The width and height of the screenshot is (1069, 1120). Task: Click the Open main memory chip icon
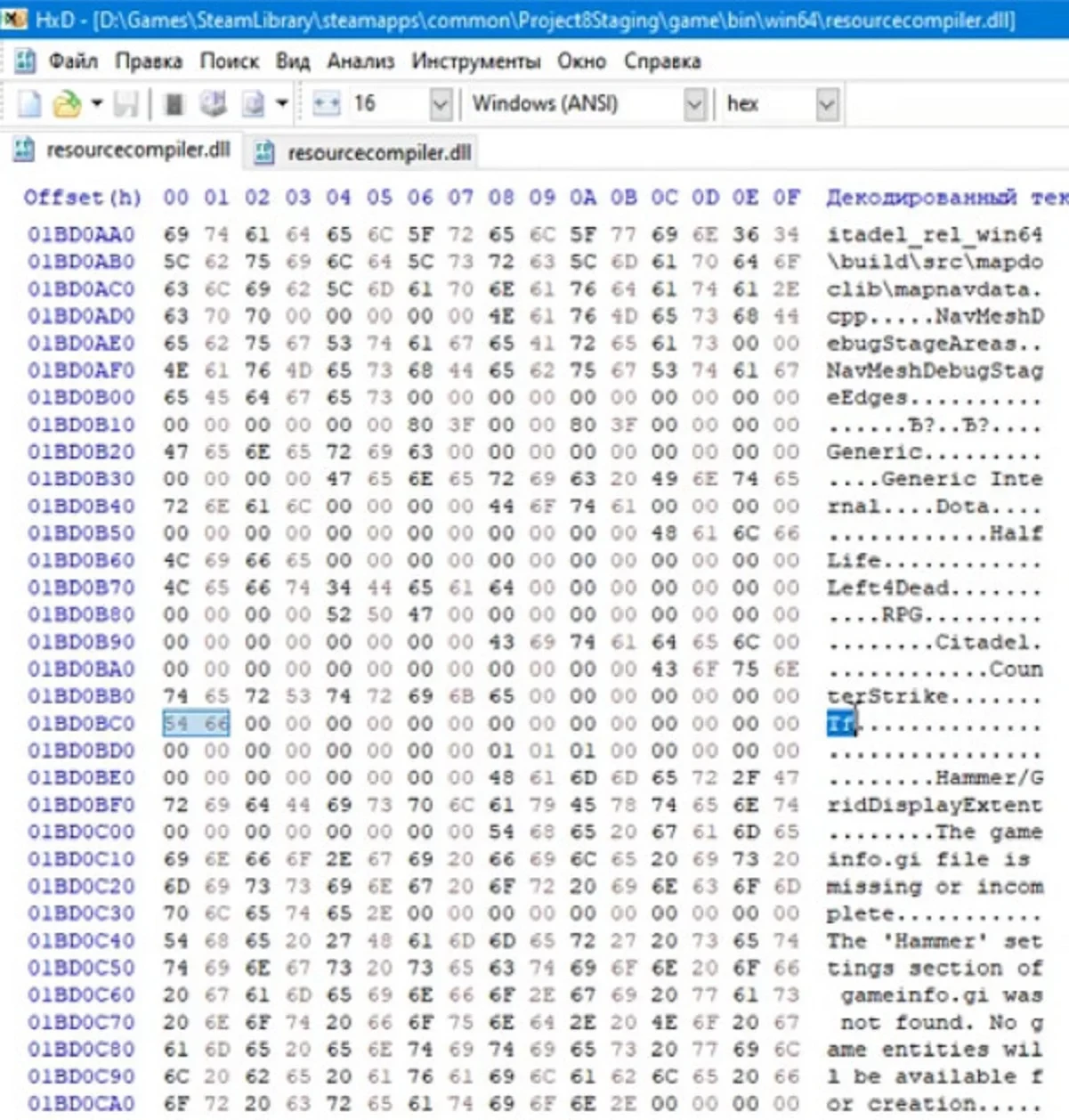[x=174, y=104]
